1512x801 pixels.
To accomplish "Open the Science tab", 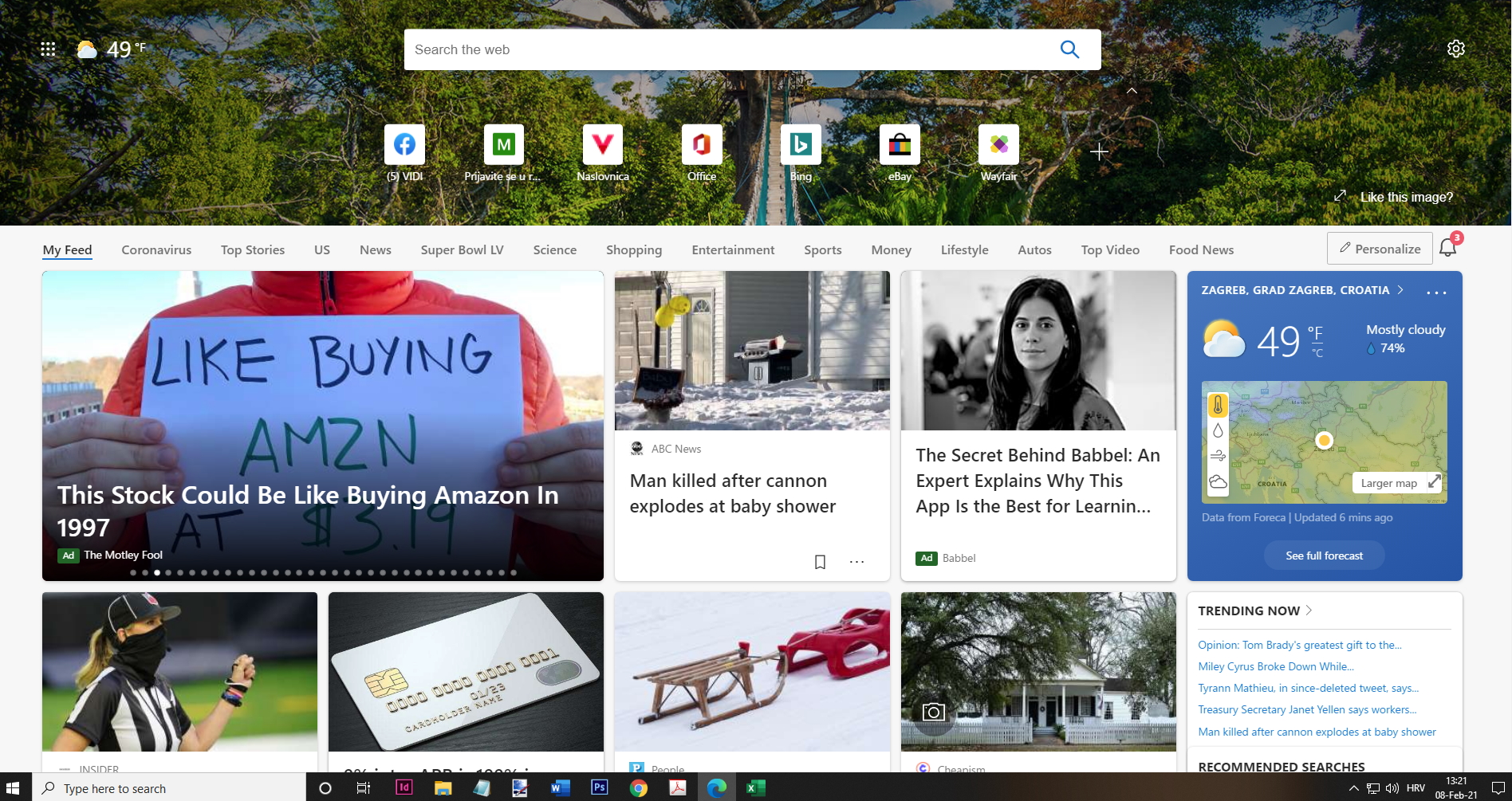I will pyautogui.click(x=555, y=250).
